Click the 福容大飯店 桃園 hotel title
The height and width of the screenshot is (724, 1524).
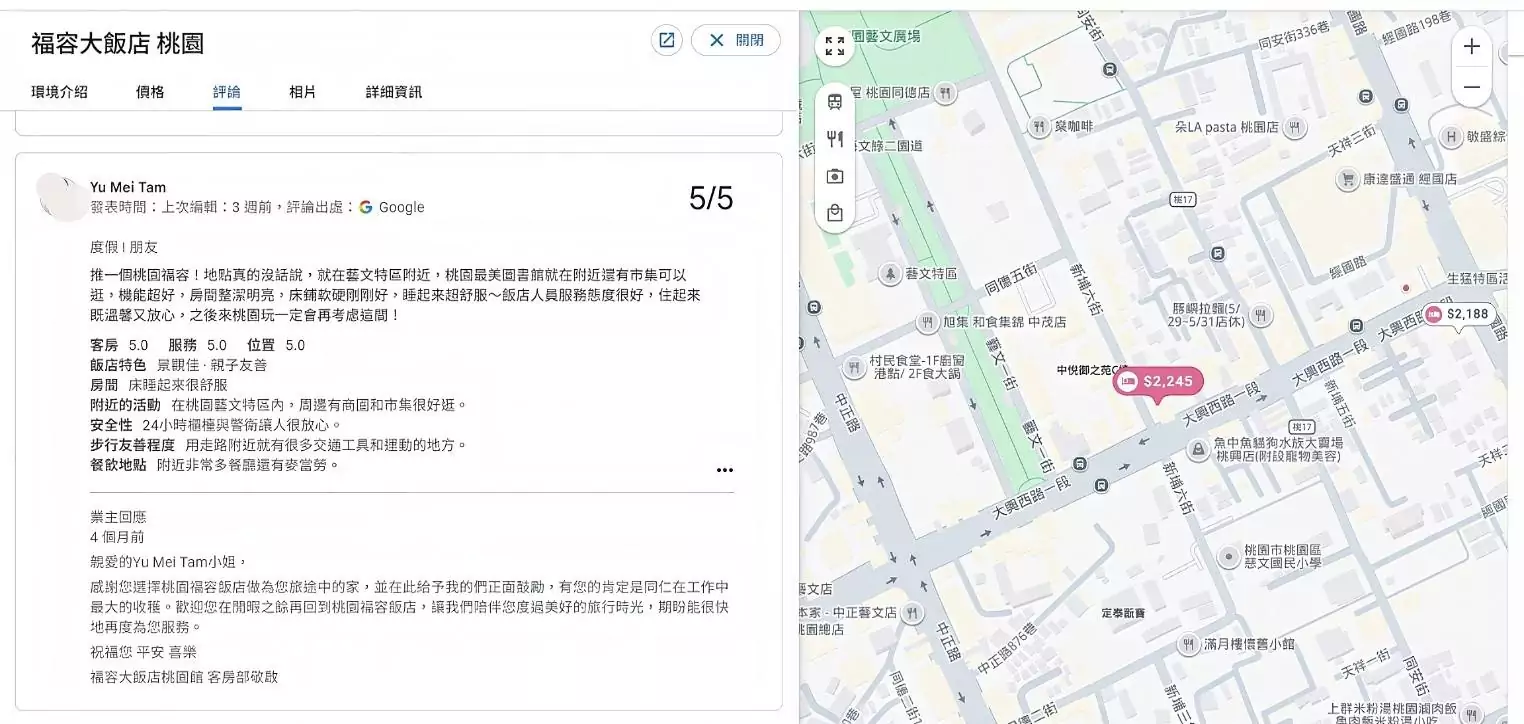[x=118, y=43]
